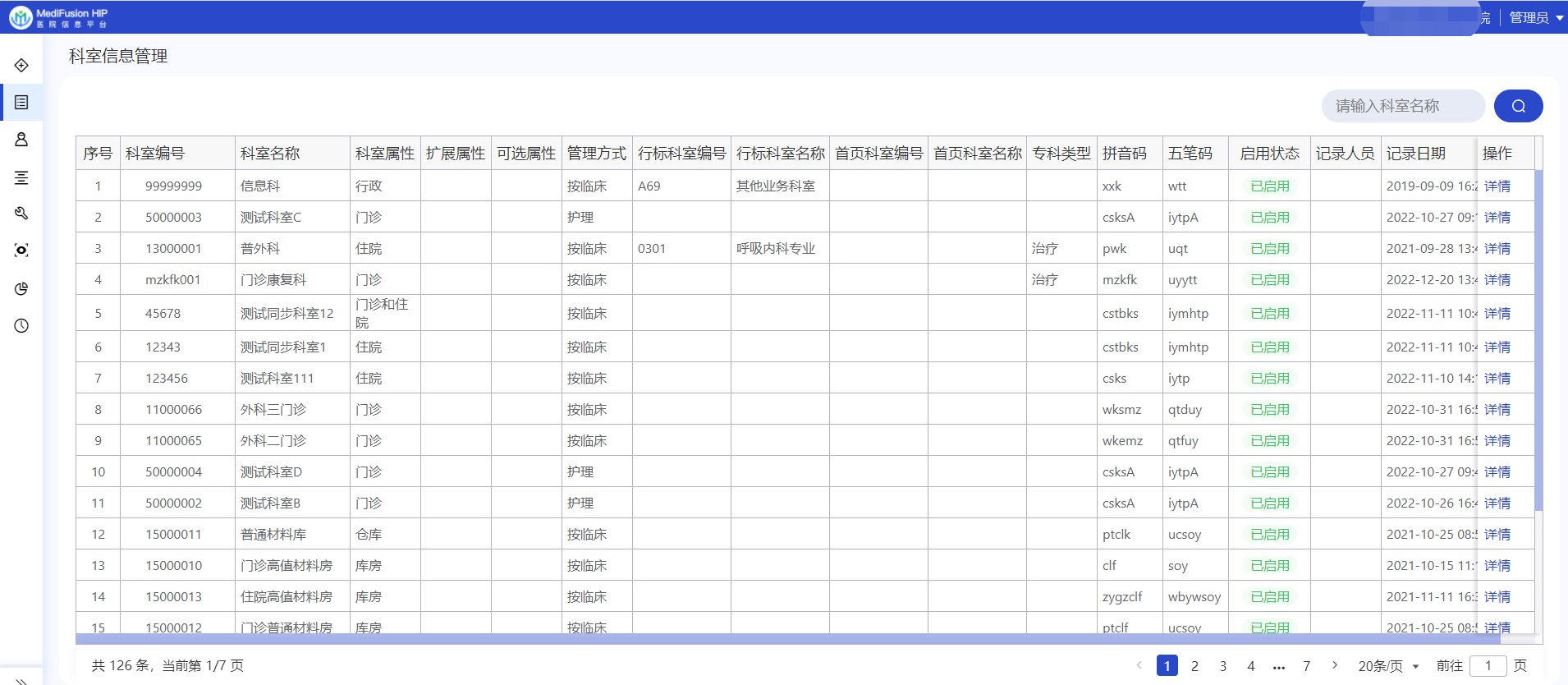
Task: Open 详情 for 门诊康复科 row
Action: 1497,280
